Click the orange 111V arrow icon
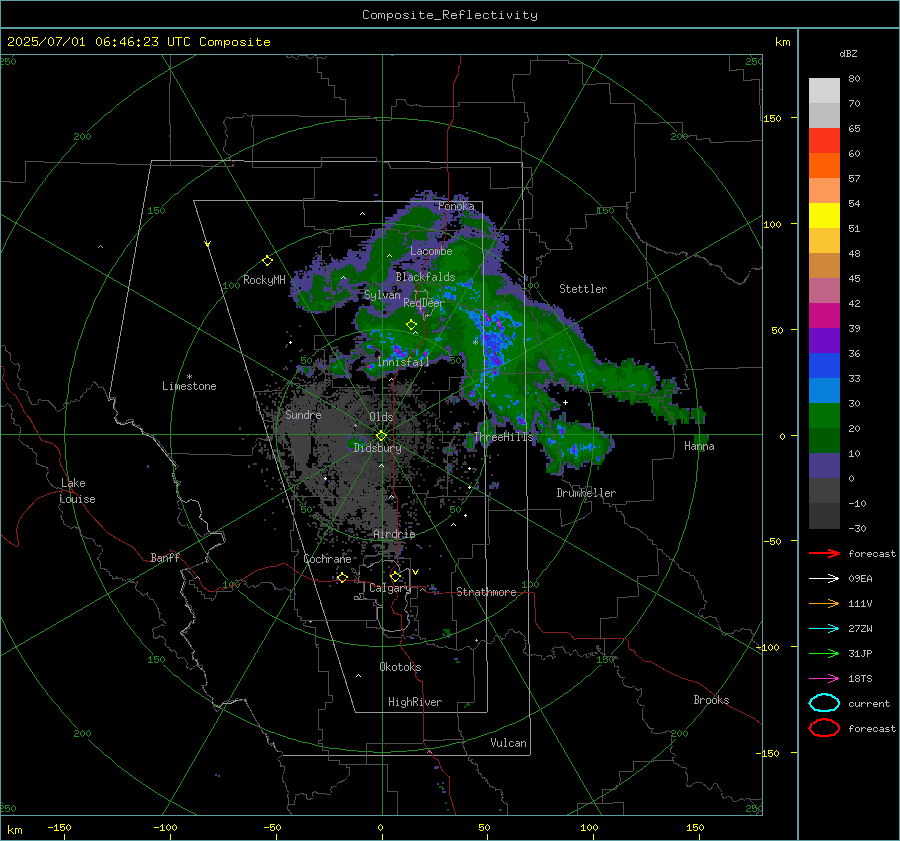The width and height of the screenshot is (900, 841). [824, 603]
